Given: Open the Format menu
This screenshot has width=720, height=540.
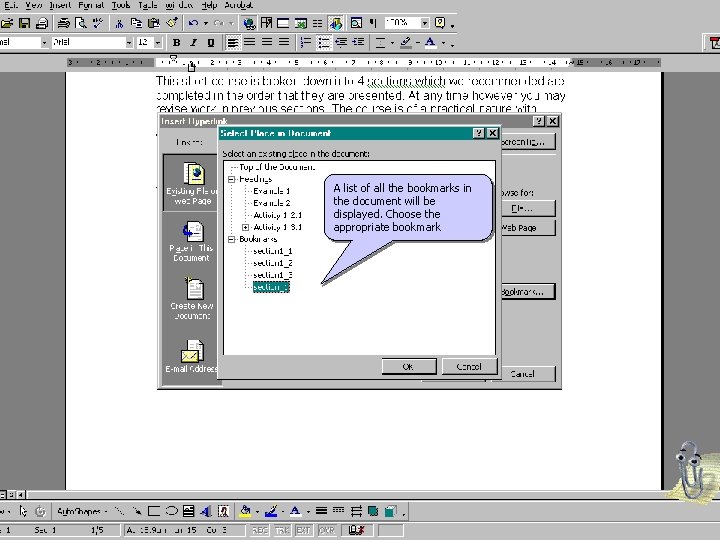Looking at the screenshot, I should (91, 5).
